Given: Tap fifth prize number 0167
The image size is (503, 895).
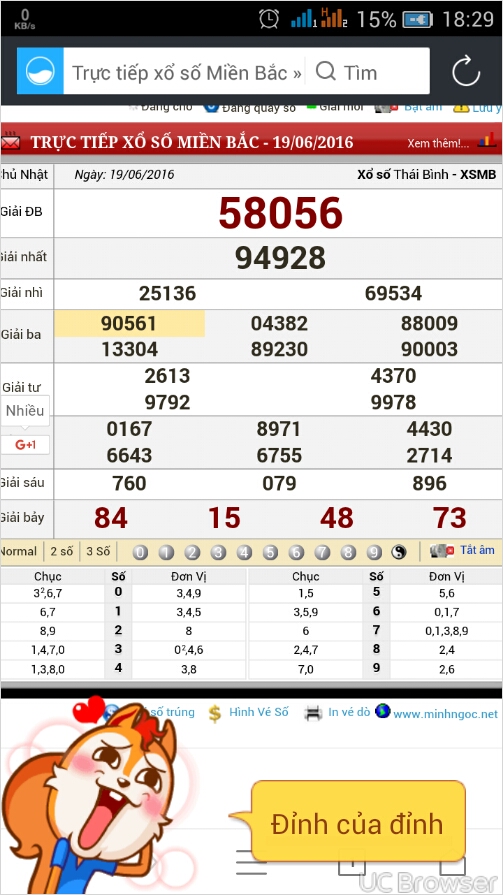Looking at the screenshot, I should point(130,429).
